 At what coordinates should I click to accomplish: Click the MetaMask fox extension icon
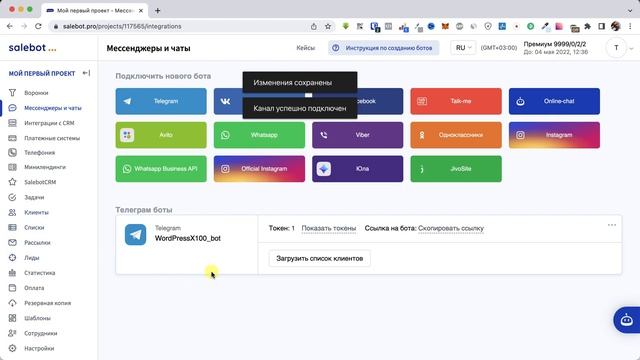445,26
